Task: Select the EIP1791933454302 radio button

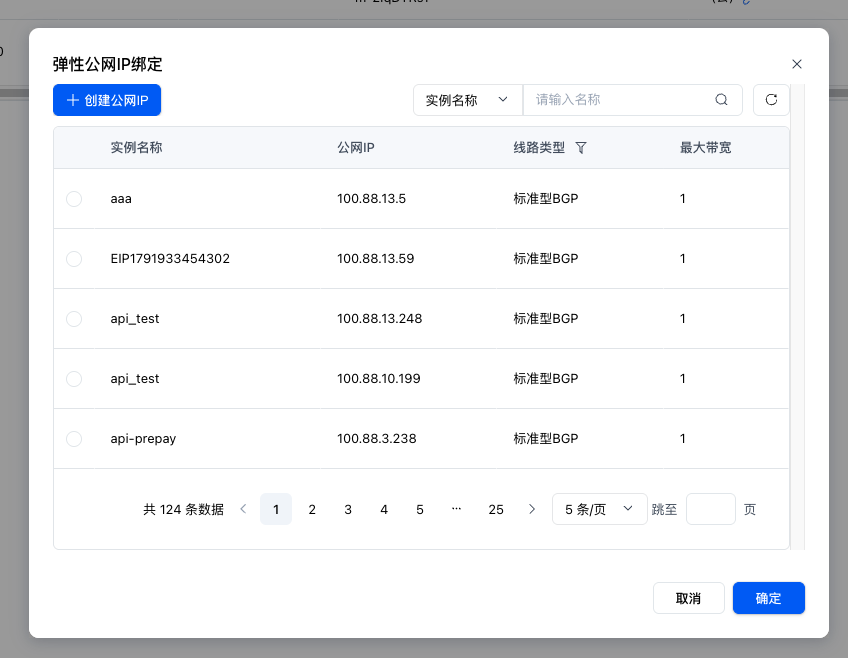Action: [x=74, y=259]
